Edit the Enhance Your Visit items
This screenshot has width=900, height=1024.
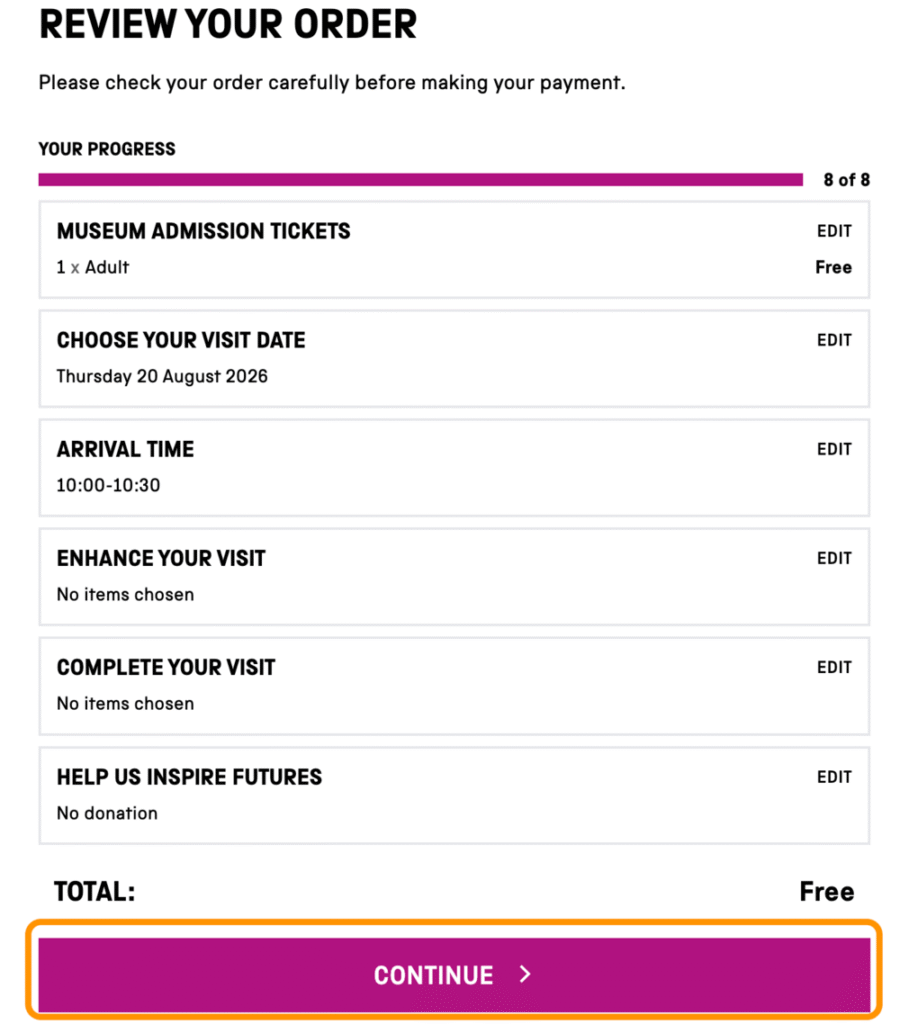coord(834,558)
